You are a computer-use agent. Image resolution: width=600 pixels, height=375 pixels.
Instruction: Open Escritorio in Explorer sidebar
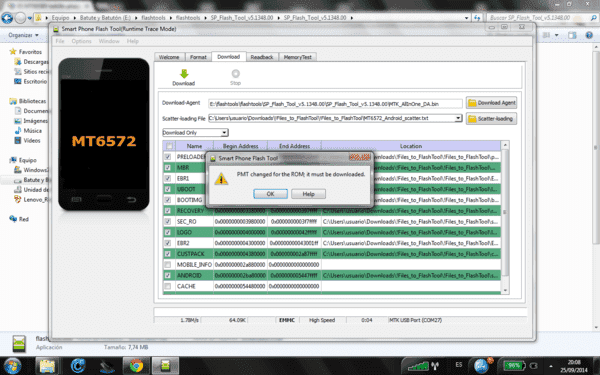[31, 82]
